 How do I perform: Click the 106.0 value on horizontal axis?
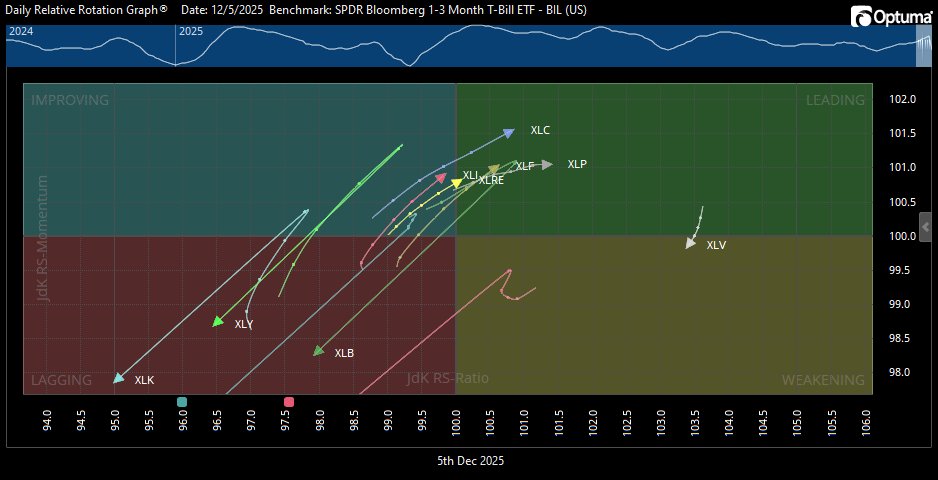tap(865, 424)
